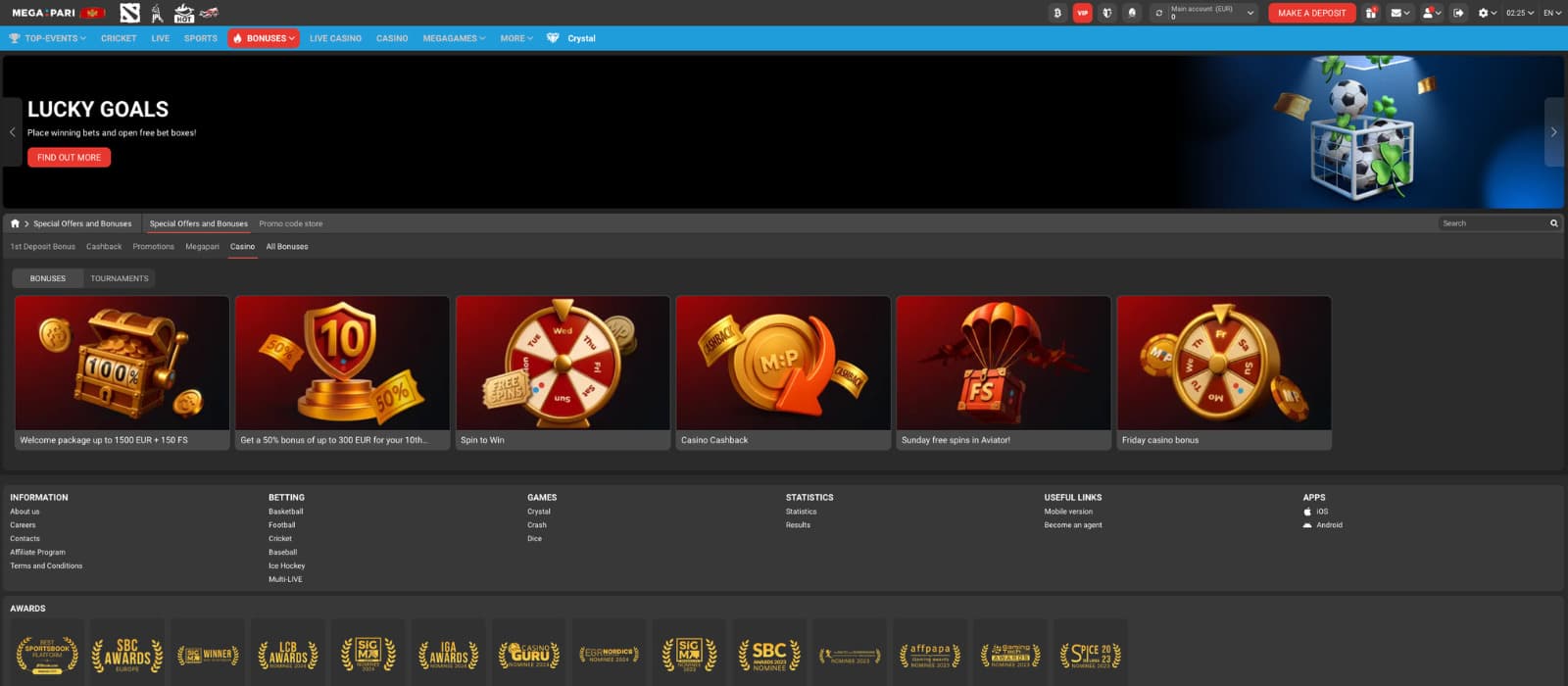1568x686 pixels.
Task: Open the Crystal game link with diamond
Action: click(x=571, y=38)
